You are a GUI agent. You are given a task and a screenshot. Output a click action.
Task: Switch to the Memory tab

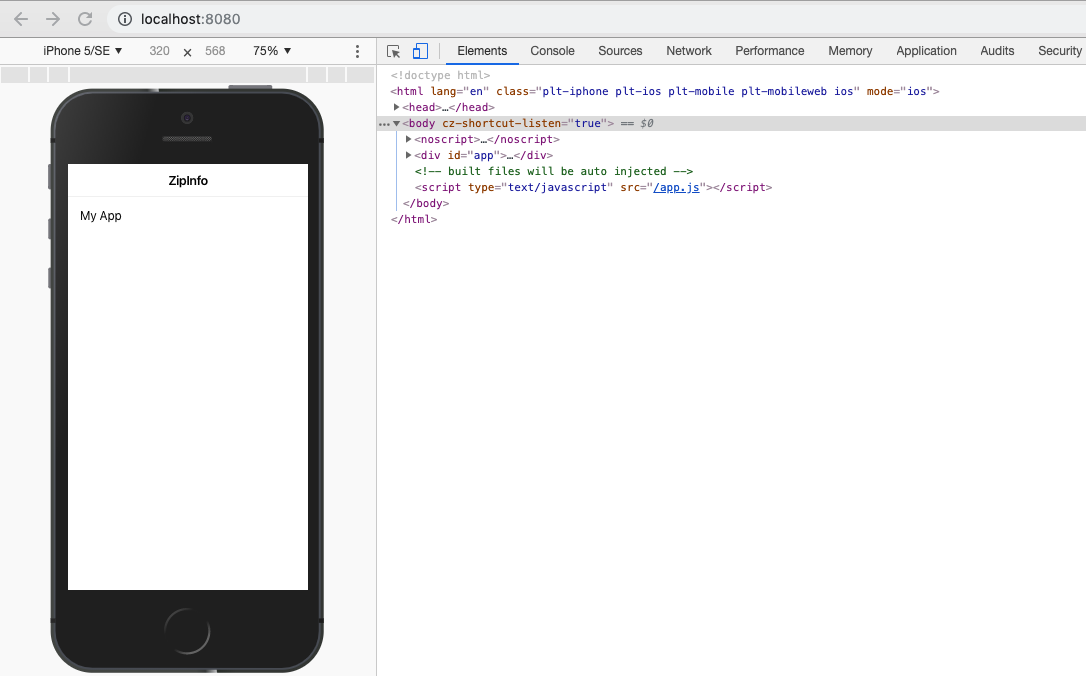[850, 51]
